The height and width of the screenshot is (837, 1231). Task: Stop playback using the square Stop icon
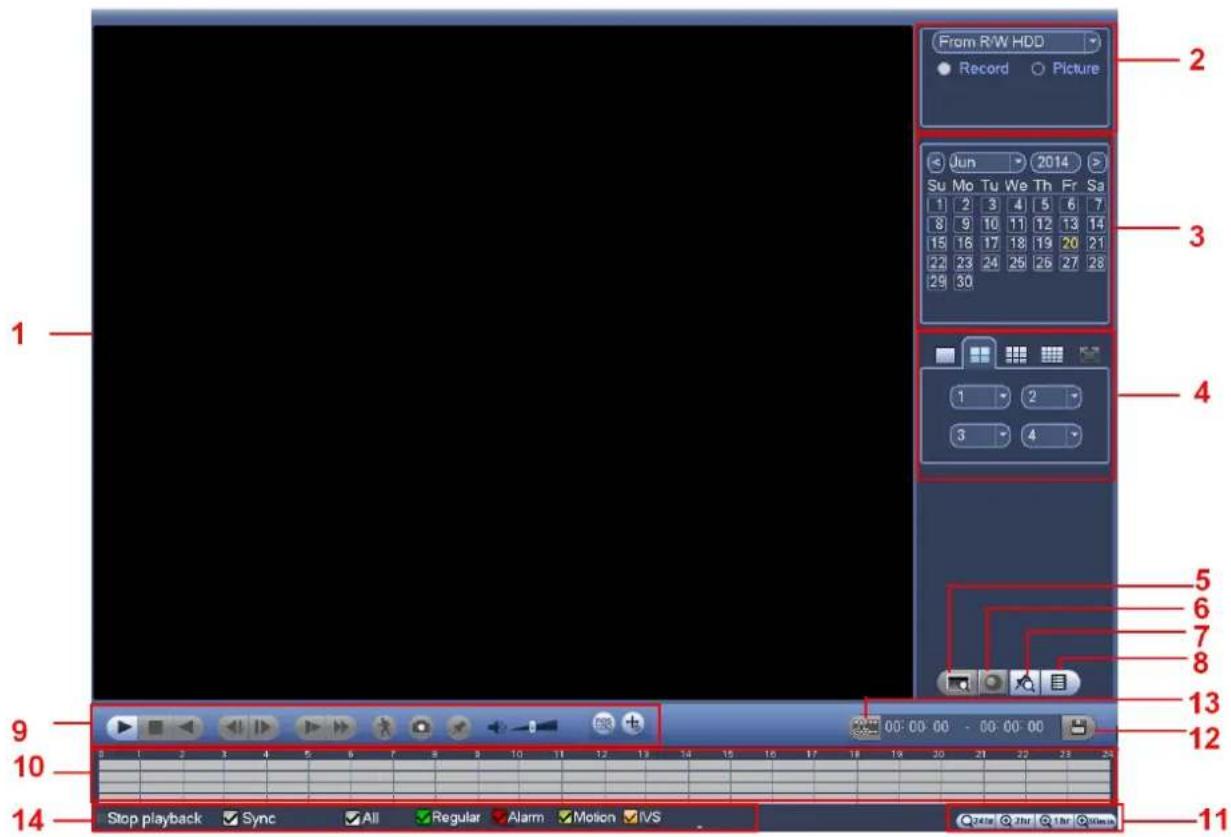pos(154,727)
